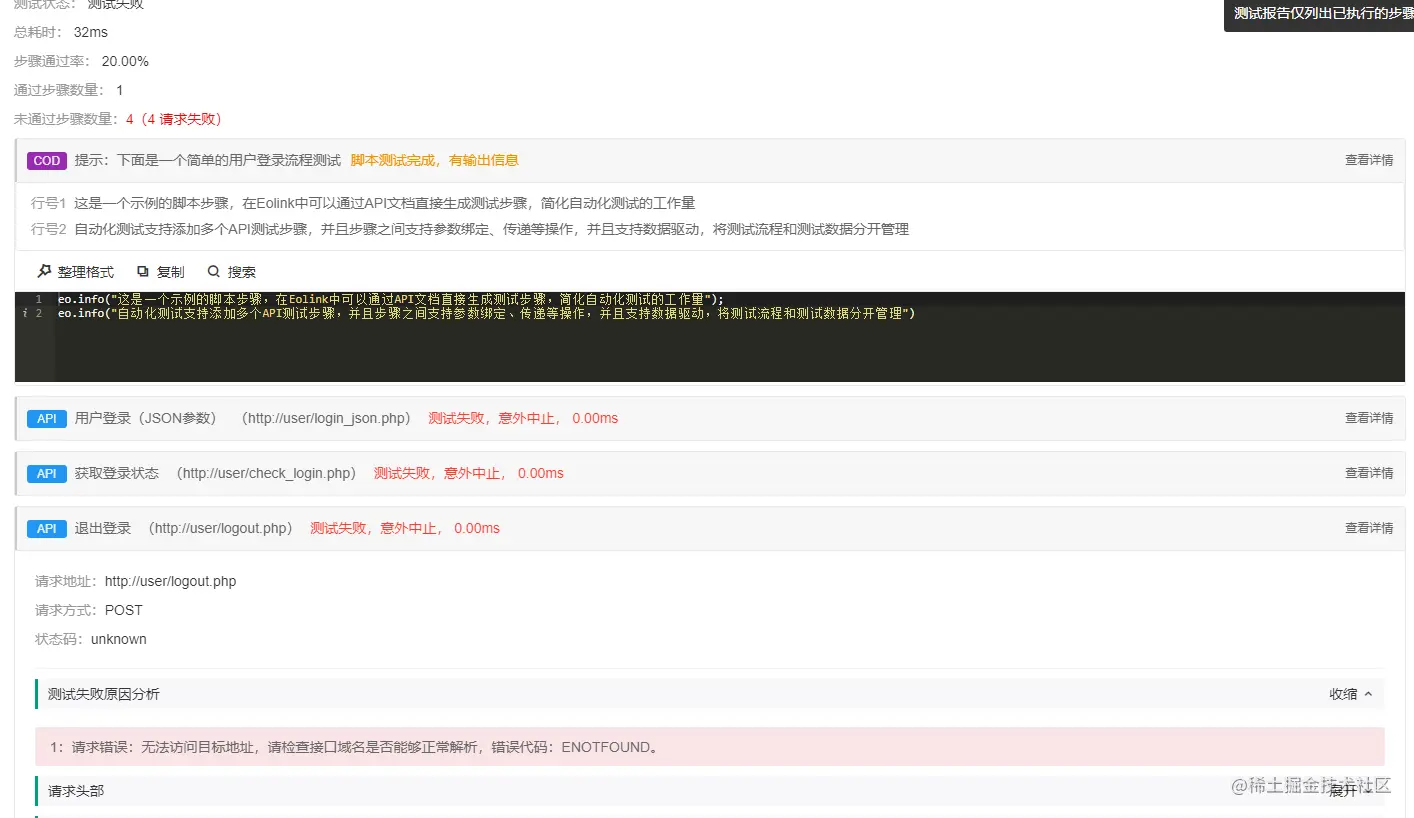Expand the 获取登录状态 step row

click(x=710, y=473)
